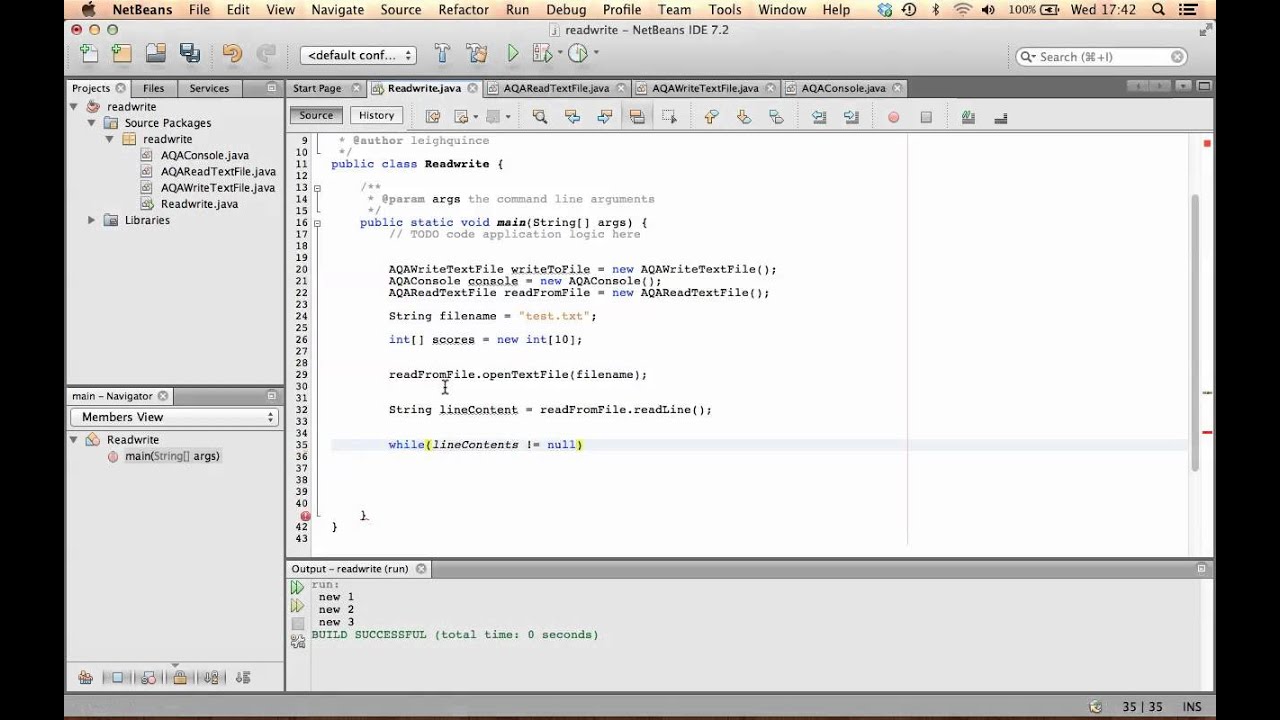The height and width of the screenshot is (720, 1280).
Task: Select main(String[] args) in the Navigator
Action: point(172,456)
